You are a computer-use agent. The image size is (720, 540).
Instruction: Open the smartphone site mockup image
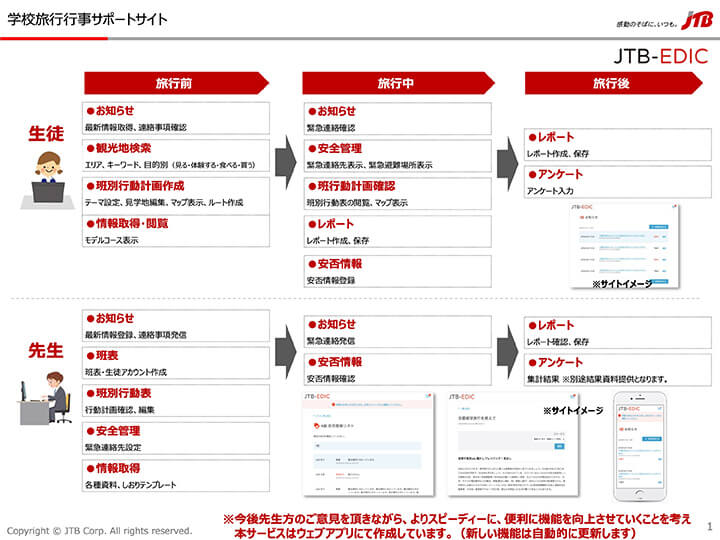[639, 446]
